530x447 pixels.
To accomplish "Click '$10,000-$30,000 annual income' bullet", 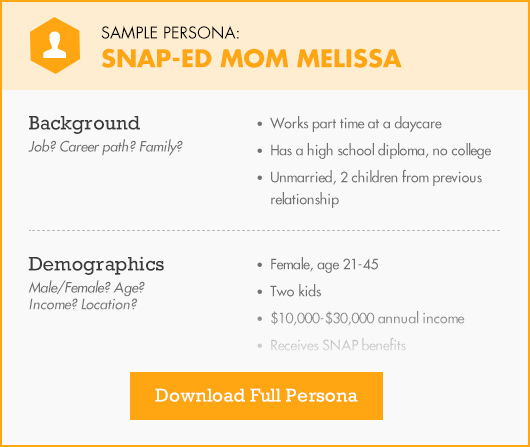I will [367, 319].
